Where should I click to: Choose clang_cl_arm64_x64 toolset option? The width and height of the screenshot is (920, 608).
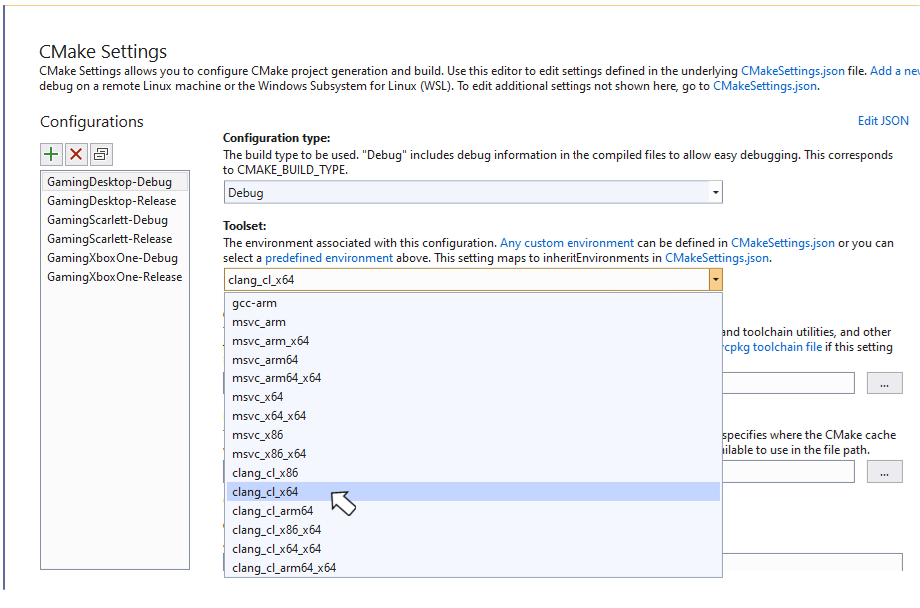click(x=473, y=568)
